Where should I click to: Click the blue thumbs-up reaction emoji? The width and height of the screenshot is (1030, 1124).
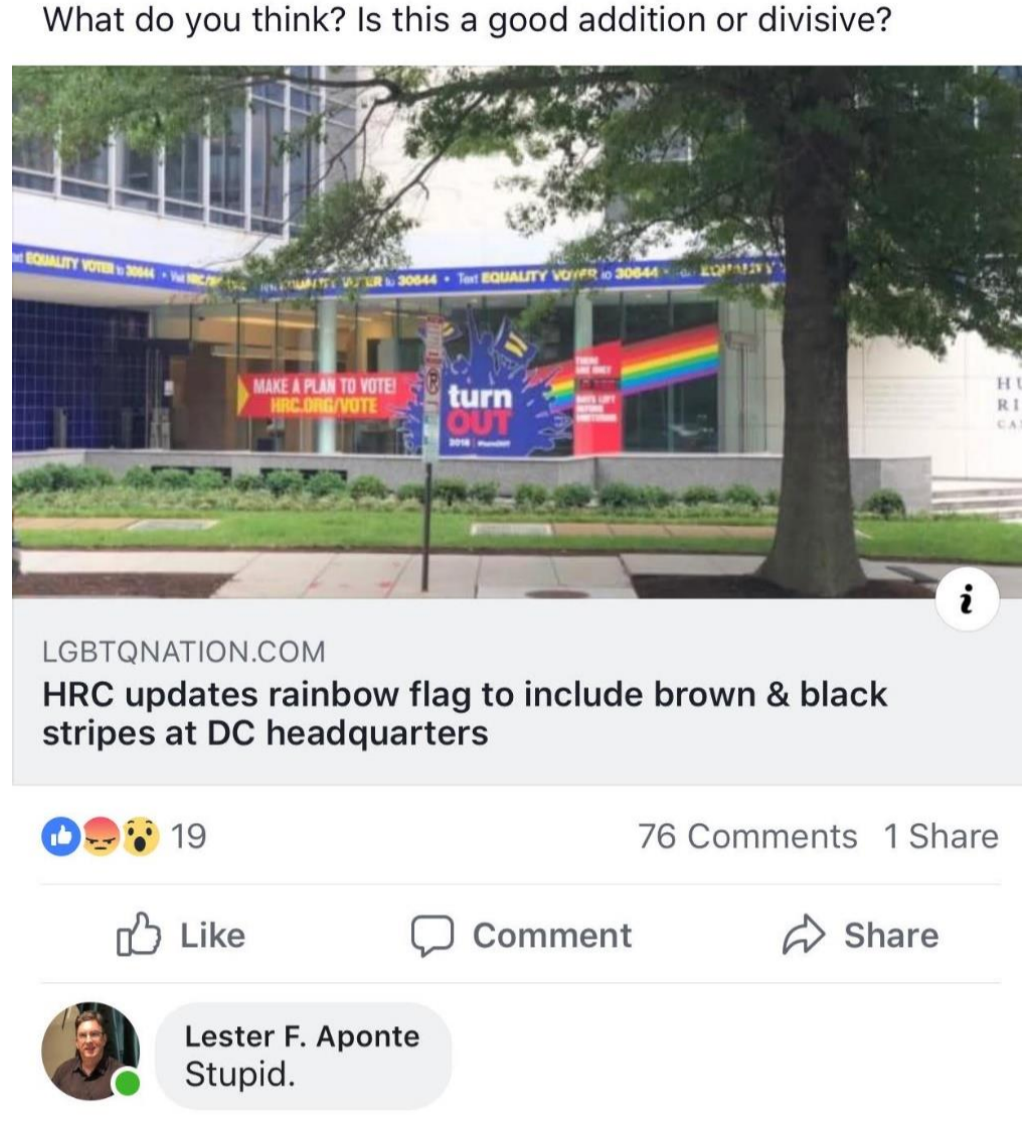(62, 836)
